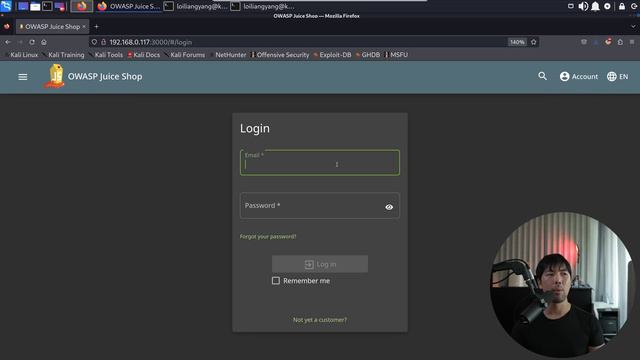Enable the Remember me checkbox
The image size is (640, 360).
276,281
